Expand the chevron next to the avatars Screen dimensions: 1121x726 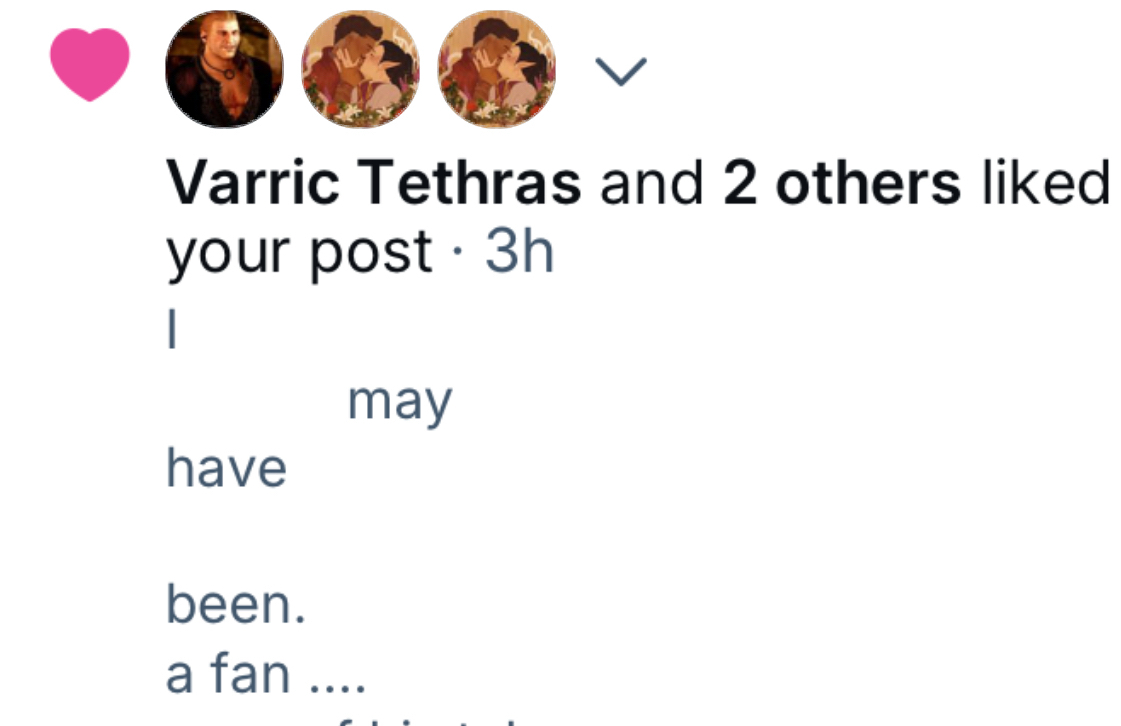pos(620,70)
